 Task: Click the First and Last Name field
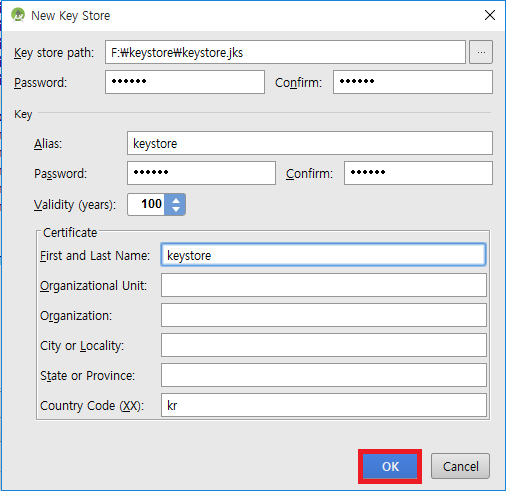point(323,255)
